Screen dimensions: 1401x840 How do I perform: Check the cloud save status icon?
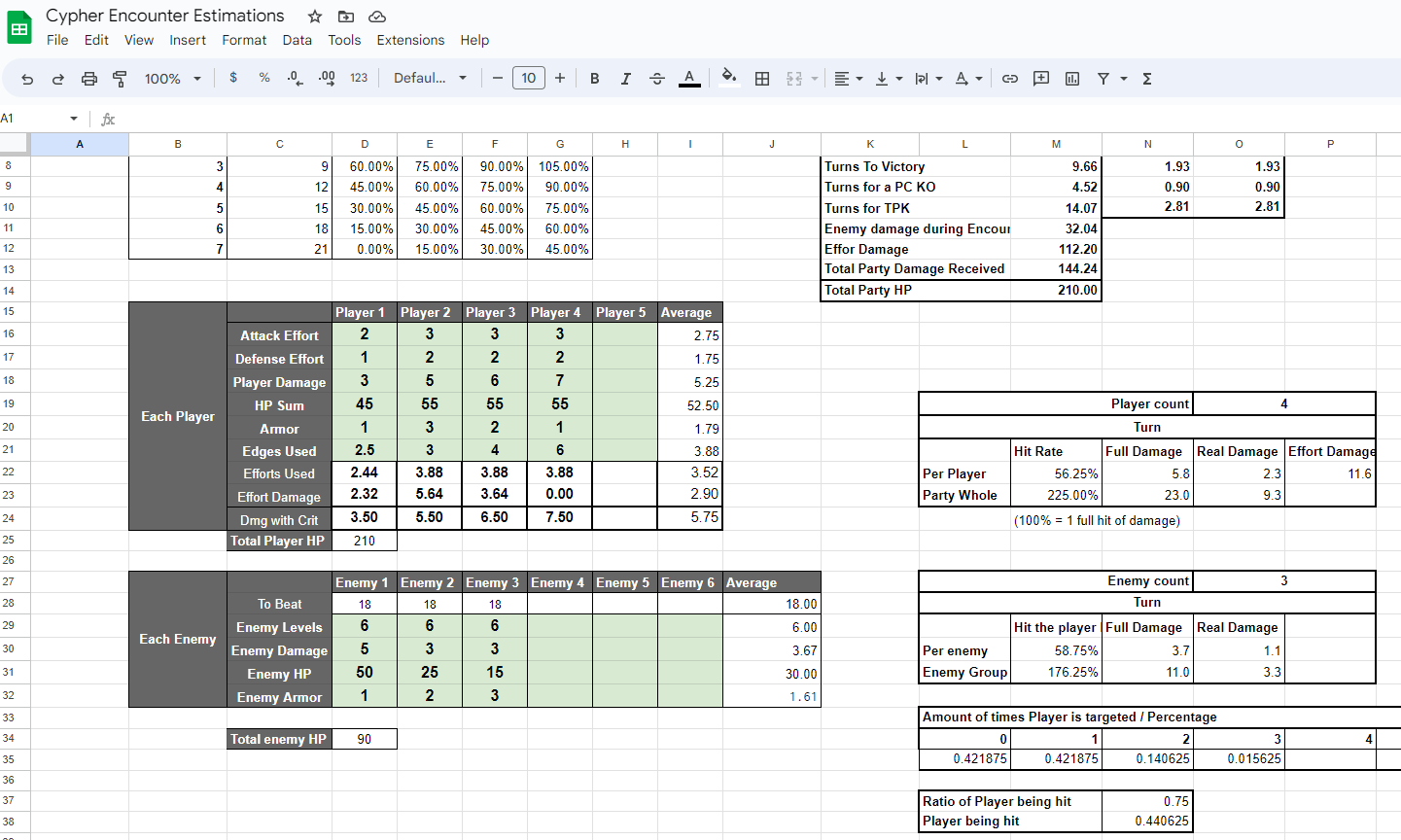[x=377, y=17]
